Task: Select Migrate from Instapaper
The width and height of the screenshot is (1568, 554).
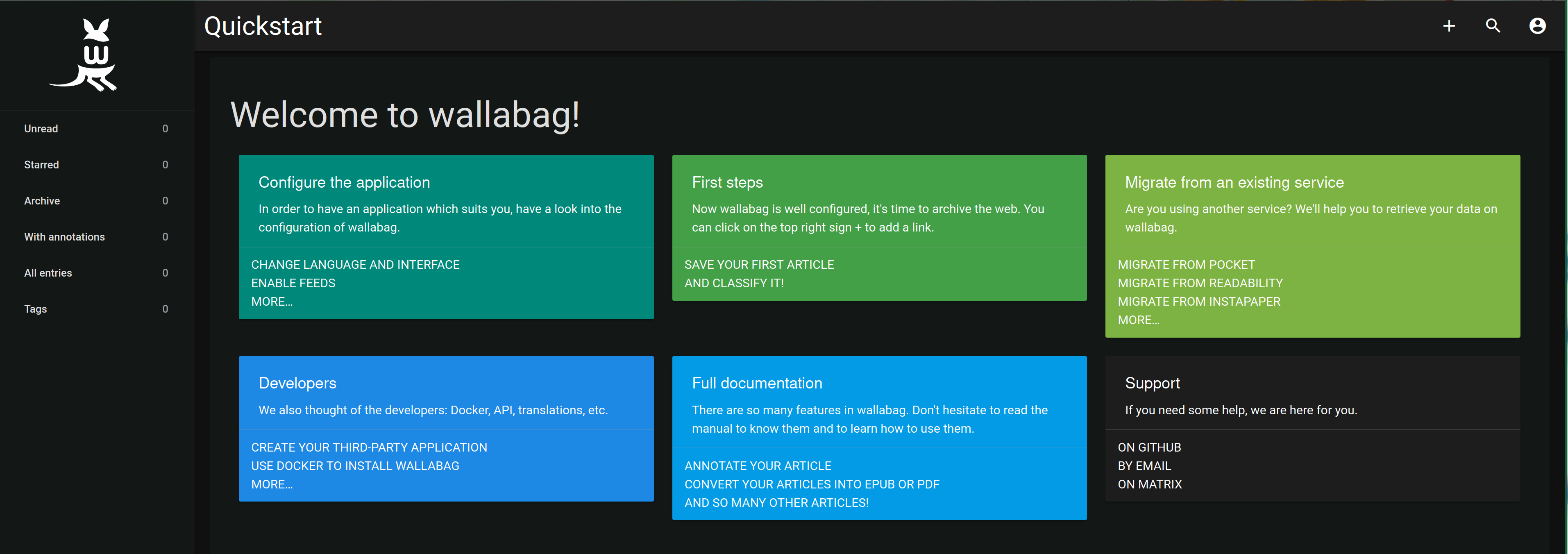Action: point(1198,301)
